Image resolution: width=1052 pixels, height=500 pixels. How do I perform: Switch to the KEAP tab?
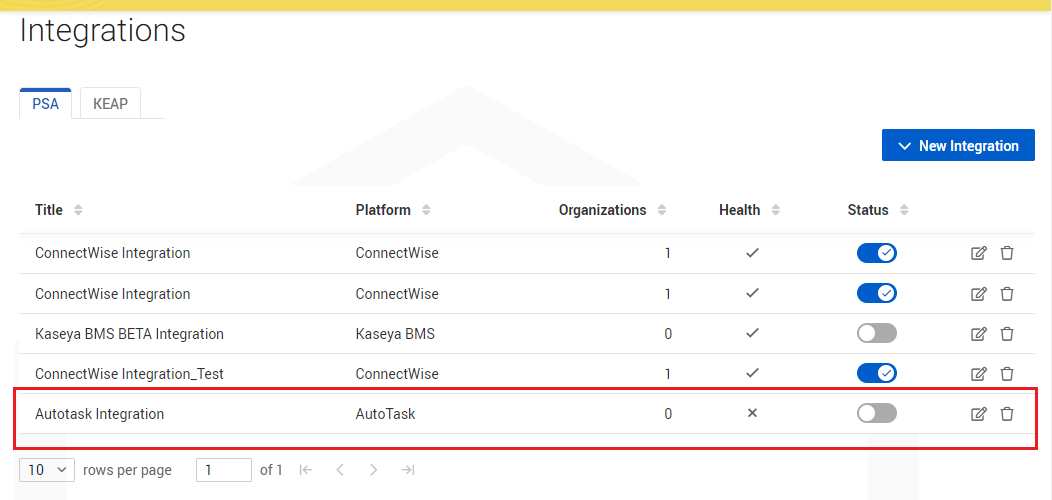coord(111,104)
